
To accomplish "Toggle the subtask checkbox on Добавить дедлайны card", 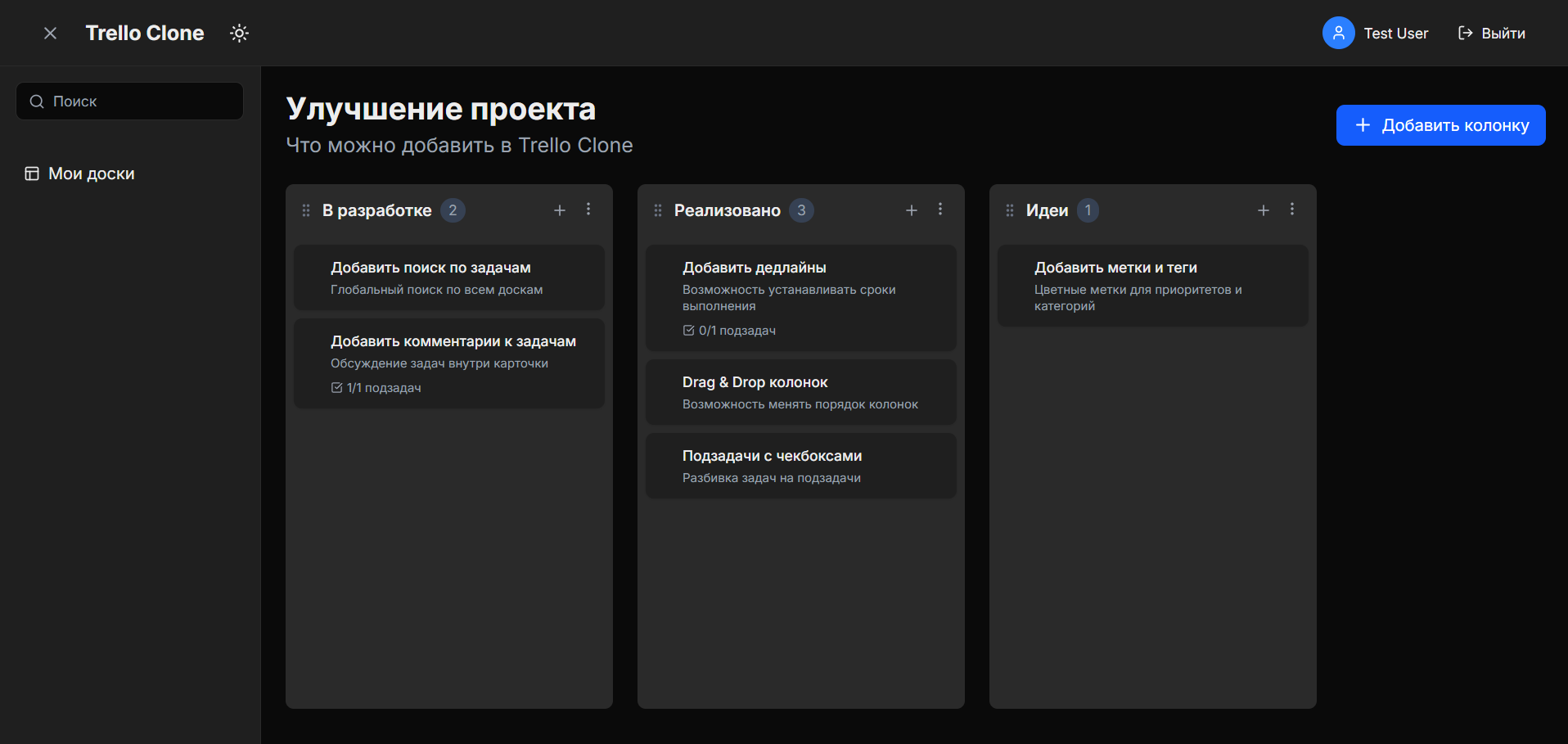I will coord(688,330).
